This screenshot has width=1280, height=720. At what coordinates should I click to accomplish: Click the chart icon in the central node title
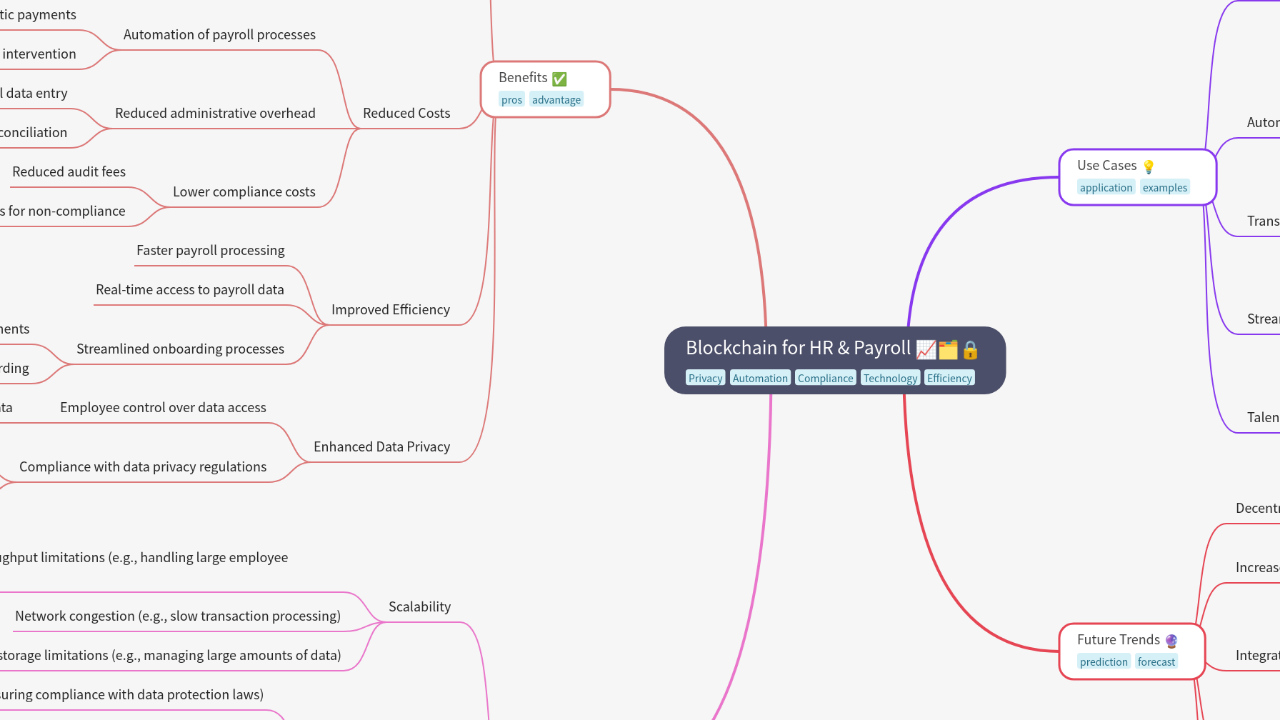[x=926, y=349]
